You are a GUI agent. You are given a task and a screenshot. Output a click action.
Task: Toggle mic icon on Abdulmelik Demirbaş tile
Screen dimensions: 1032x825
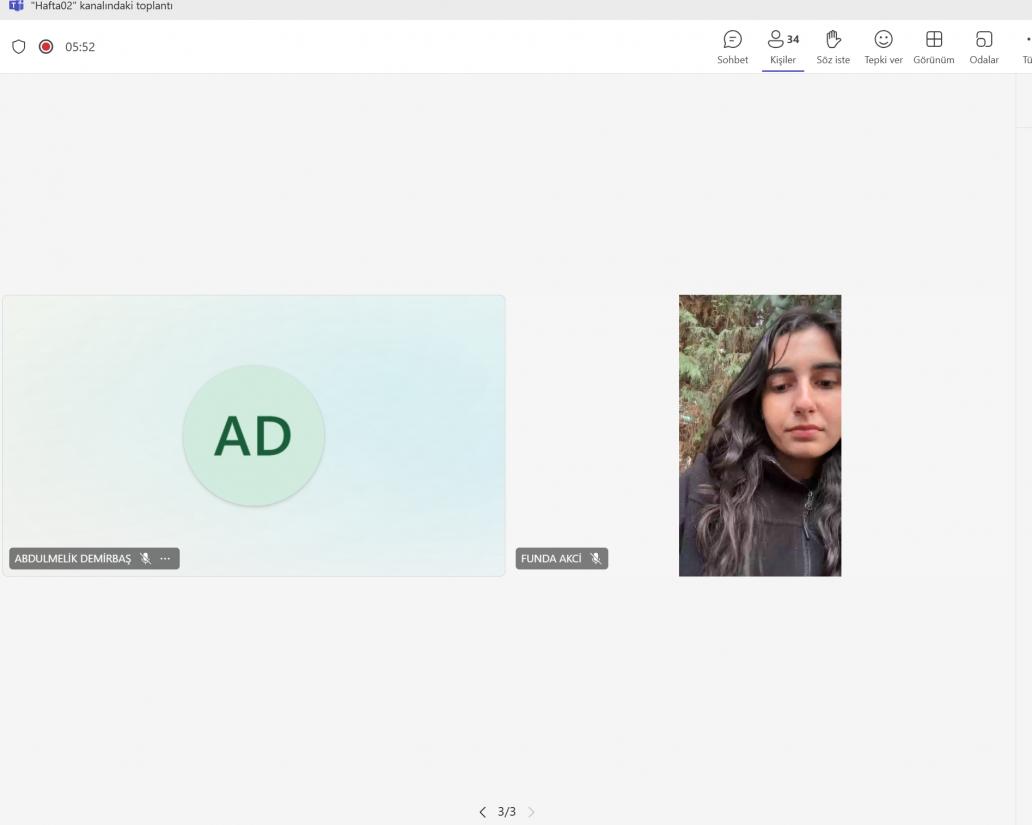coord(145,559)
